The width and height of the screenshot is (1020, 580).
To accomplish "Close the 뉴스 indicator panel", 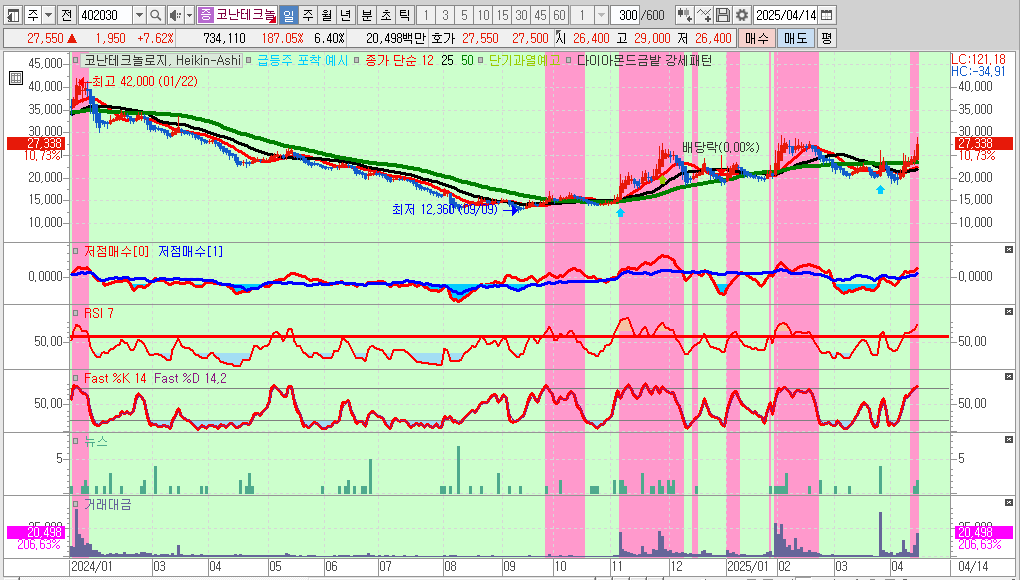I will click(1009, 440).
